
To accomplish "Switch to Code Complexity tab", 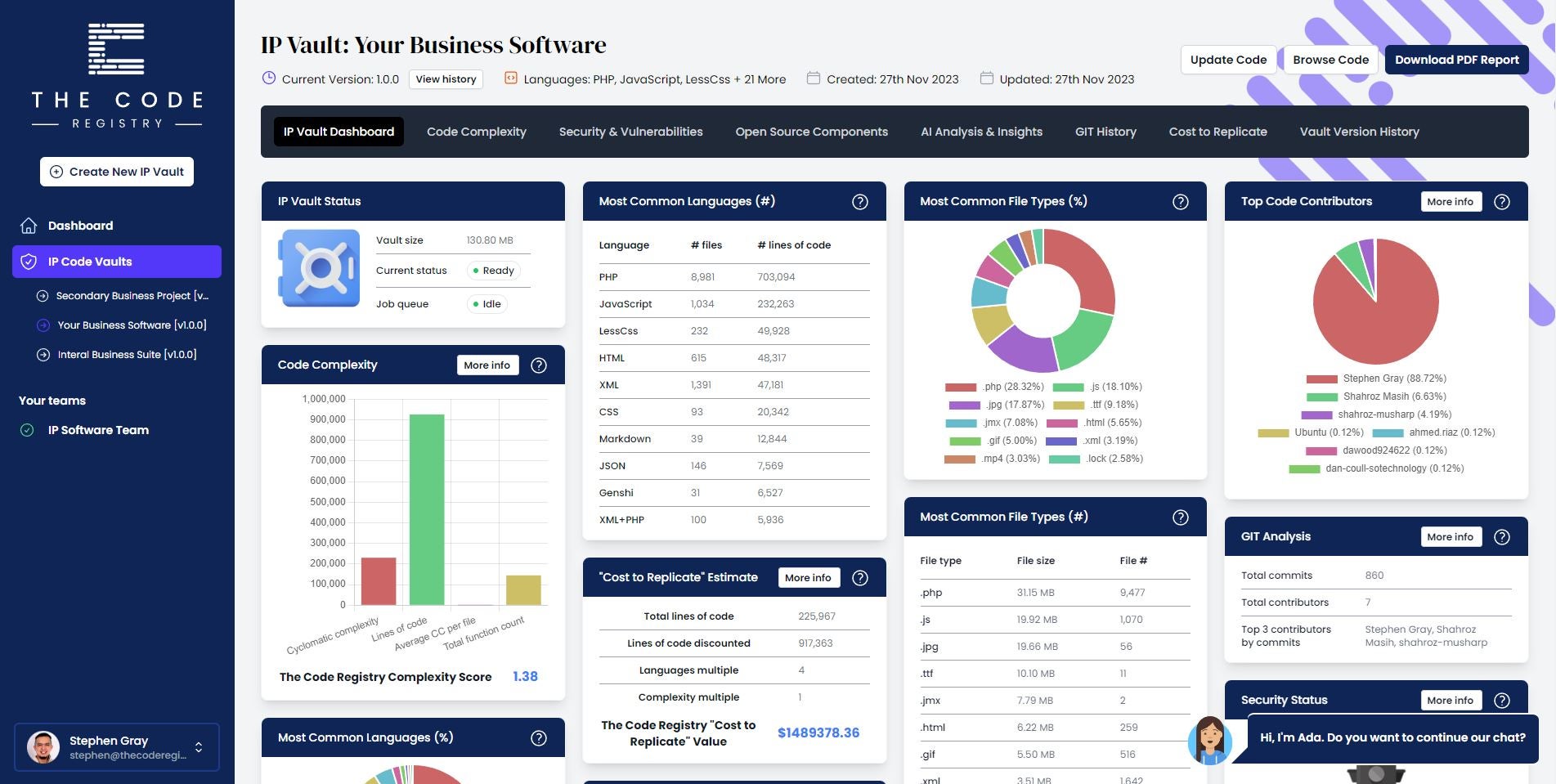I will tap(477, 132).
